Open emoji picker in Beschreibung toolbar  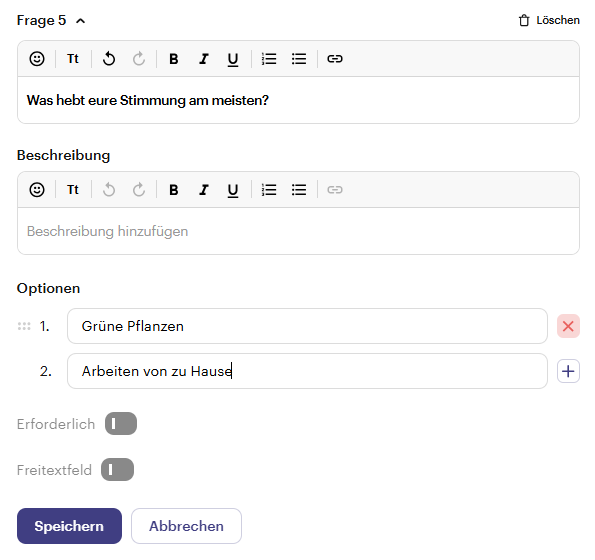37,190
